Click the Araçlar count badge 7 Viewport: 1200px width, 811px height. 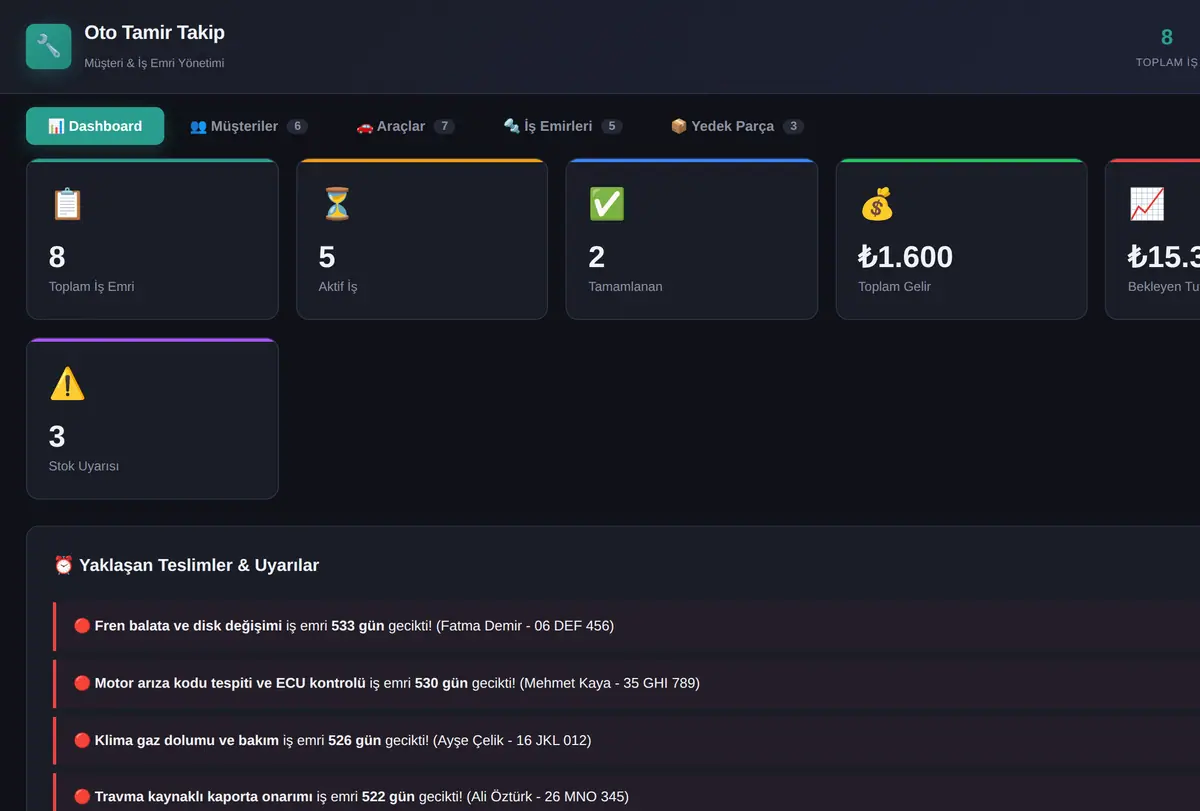444,126
